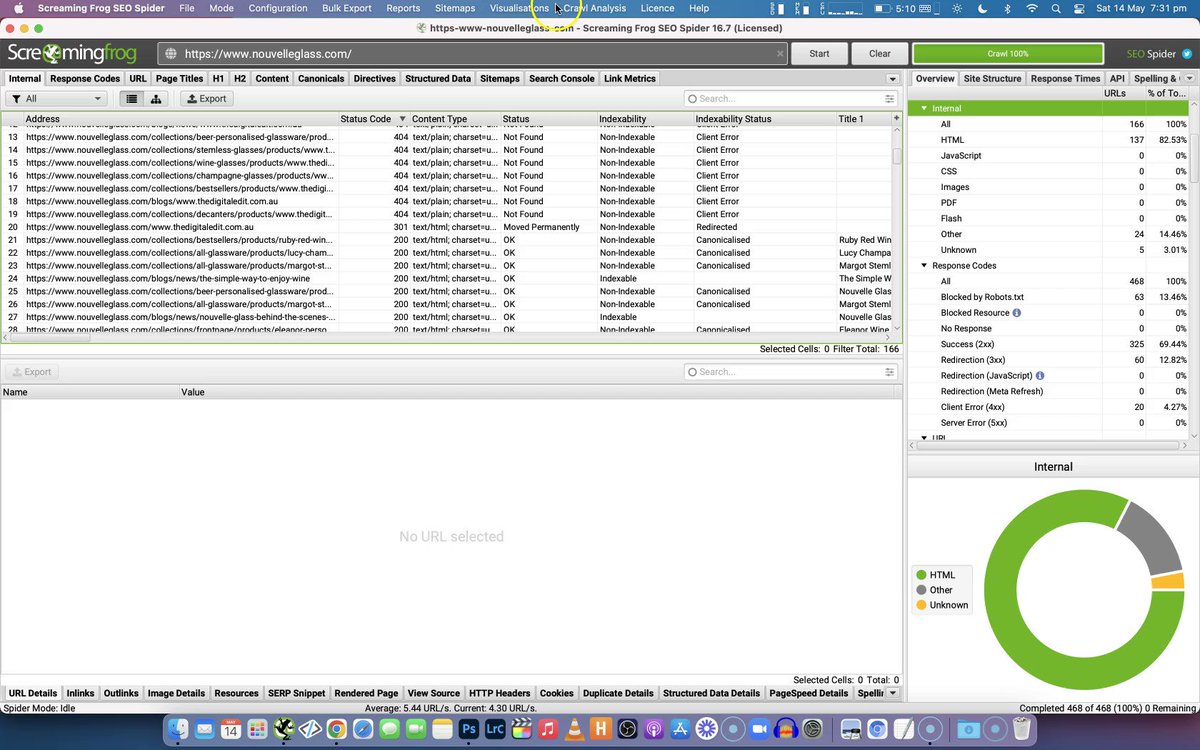Screen dimensions: 1200x750
Task: Open bottom tabs overflow dropdown arrow
Action: [892, 693]
